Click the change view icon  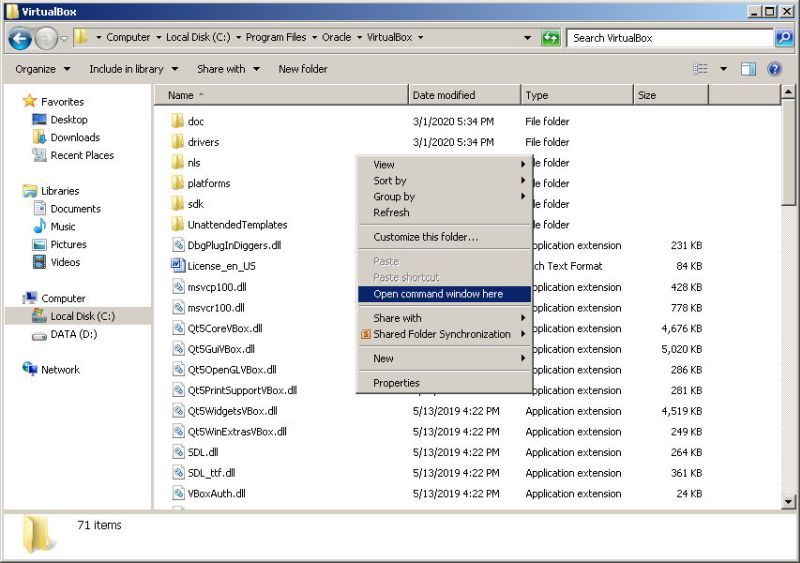pyautogui.click(x=701, y=69)
